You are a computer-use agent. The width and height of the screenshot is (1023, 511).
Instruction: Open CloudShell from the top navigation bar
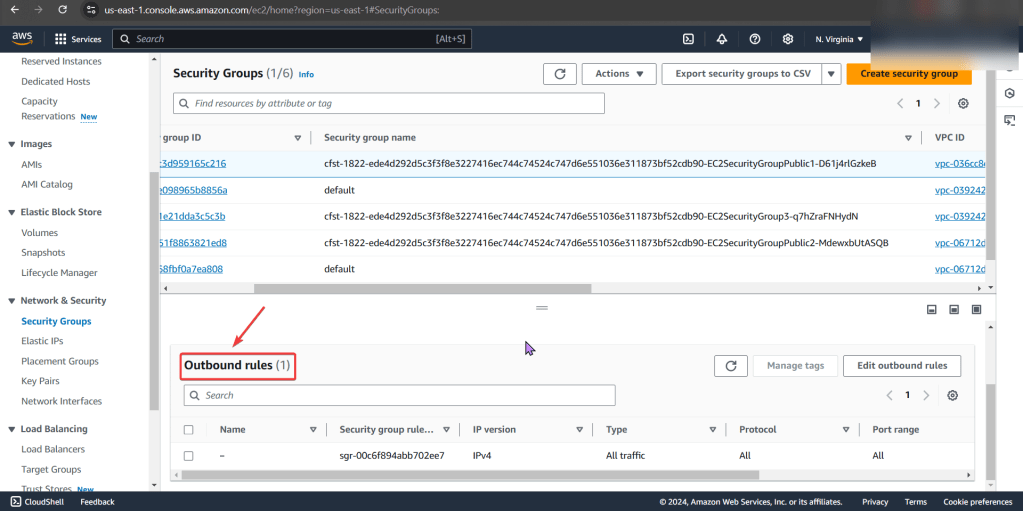pyautogui.click(x=689, y=39)
